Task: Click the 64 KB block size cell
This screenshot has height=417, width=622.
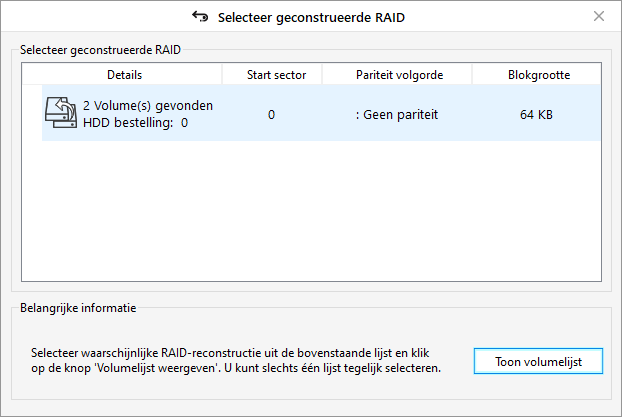Action: tap(536, 115)
